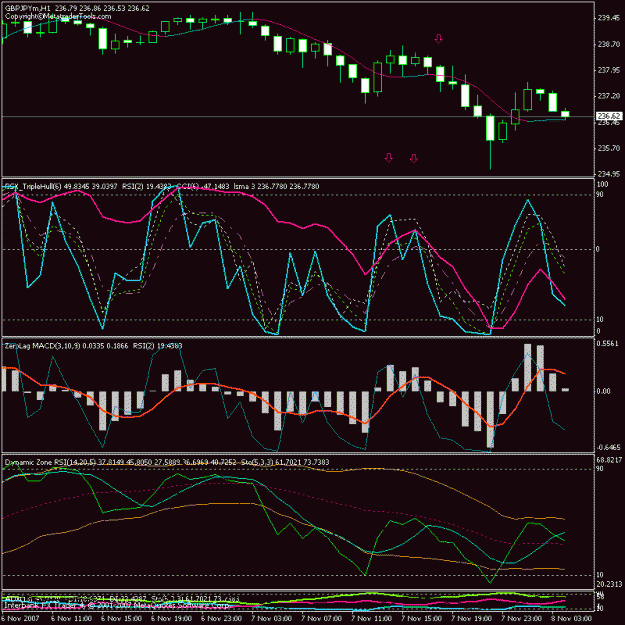Image resolution: width=625 pixels, height=625 pixels.
Task: Click the 7 Nov 03:00 time label
Action: [x=272, y=618]
